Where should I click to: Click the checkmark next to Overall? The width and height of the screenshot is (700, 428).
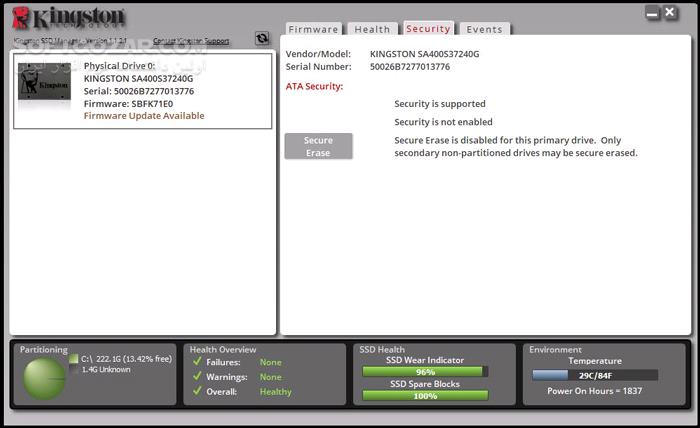coord(197,391)
